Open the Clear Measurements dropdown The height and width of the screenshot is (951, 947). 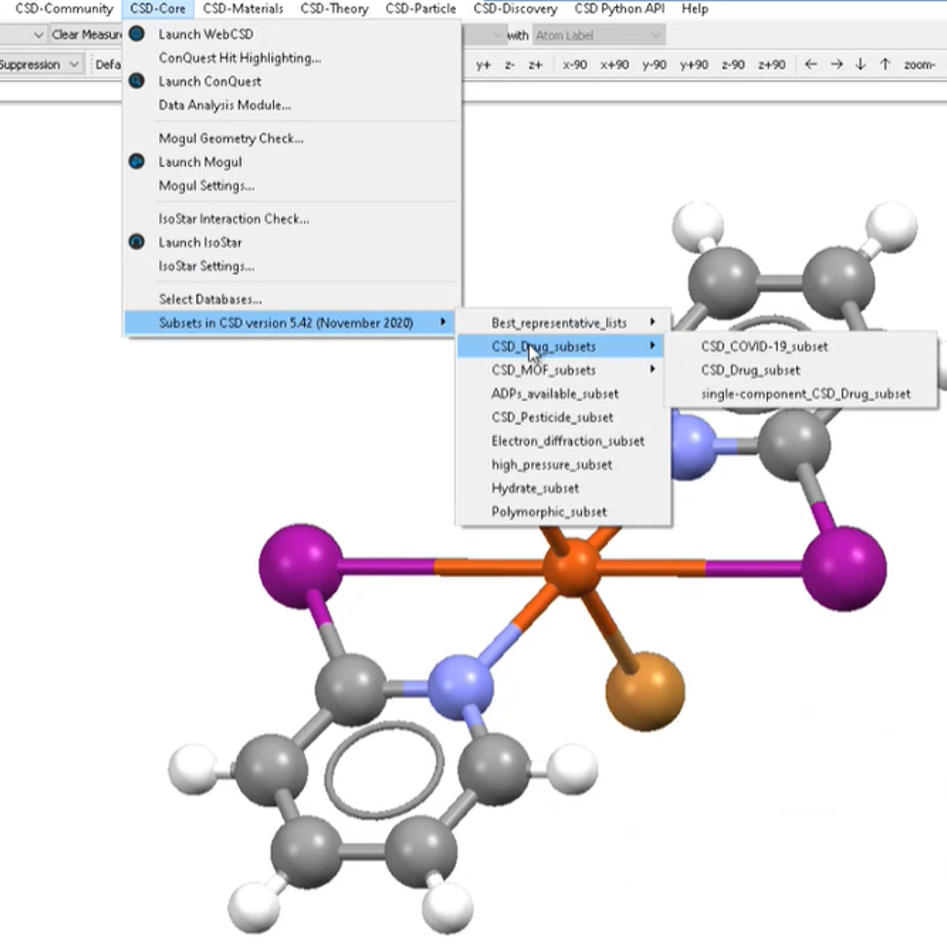pyautogui.click(x=85, y=34)
